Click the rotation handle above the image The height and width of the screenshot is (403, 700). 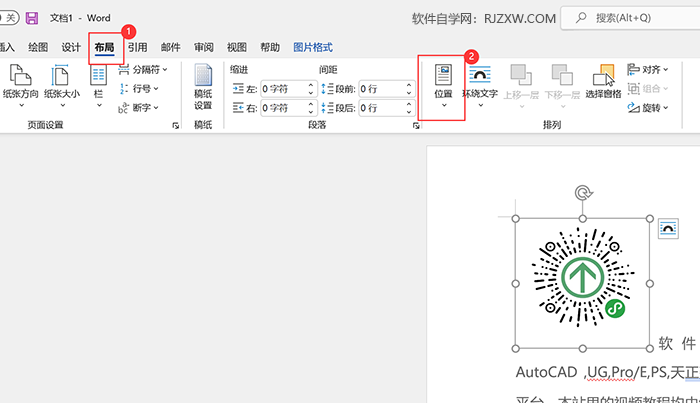(583, 193)
